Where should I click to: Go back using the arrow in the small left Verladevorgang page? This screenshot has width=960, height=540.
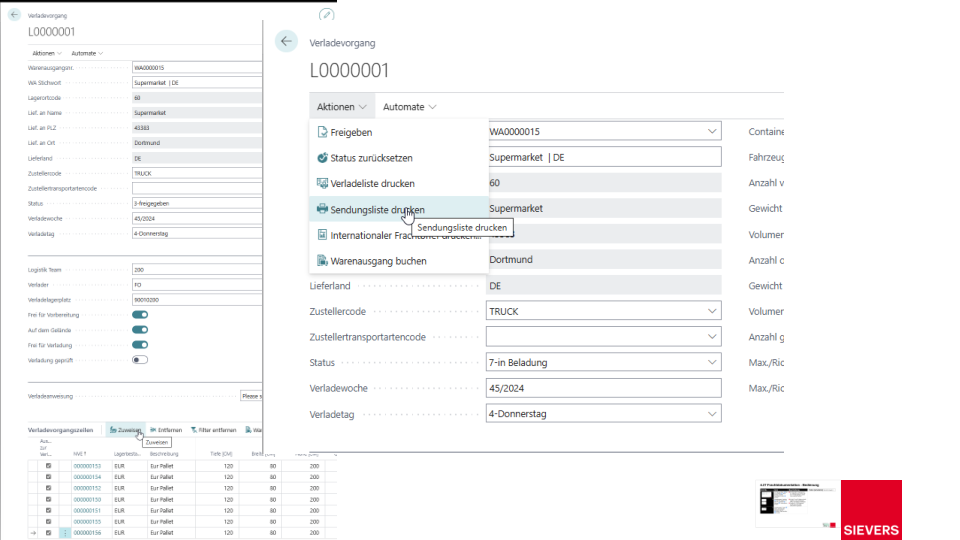[x=14, y=15]
